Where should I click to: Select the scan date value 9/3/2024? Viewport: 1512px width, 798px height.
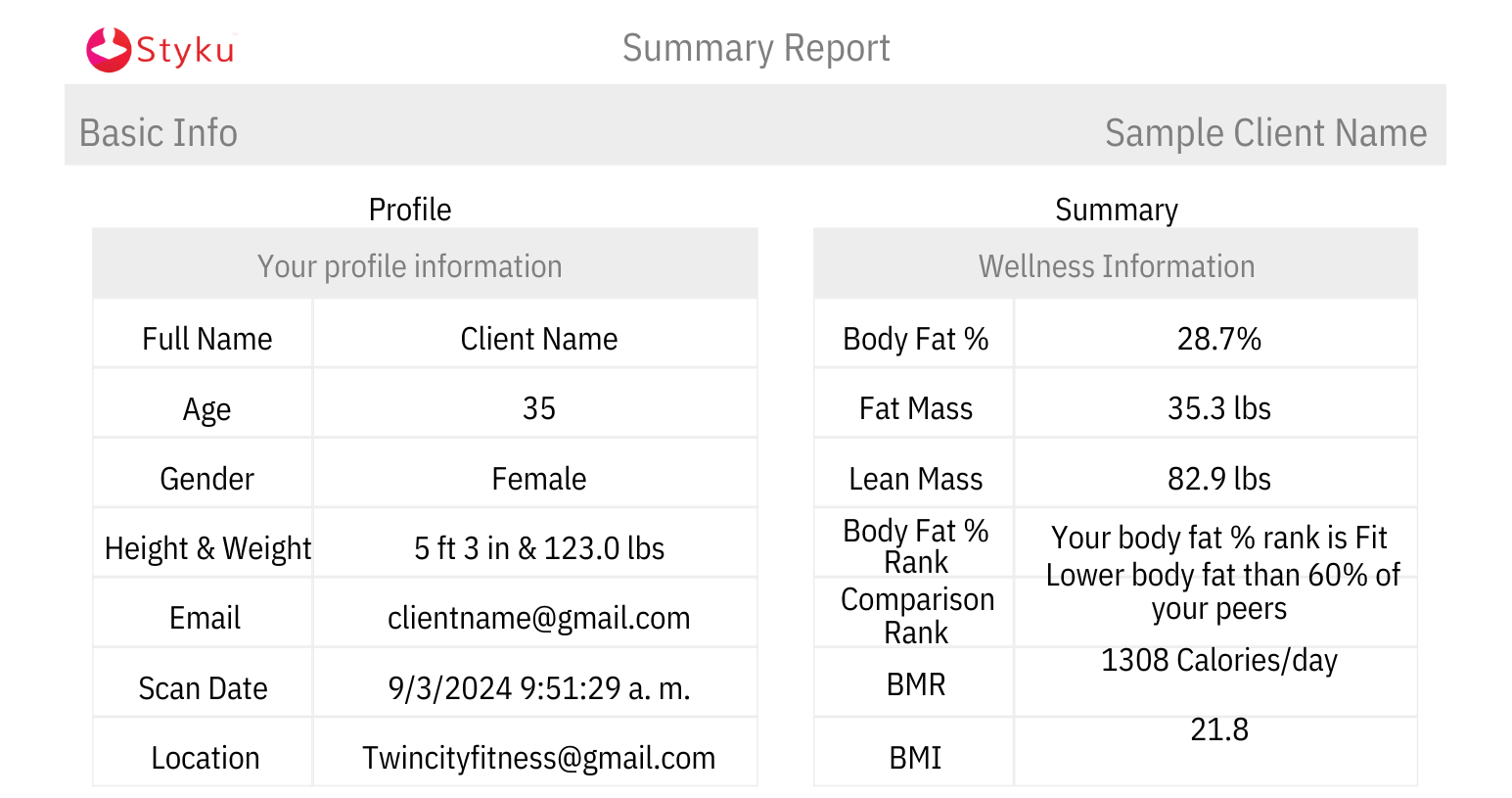coord(538,688)
